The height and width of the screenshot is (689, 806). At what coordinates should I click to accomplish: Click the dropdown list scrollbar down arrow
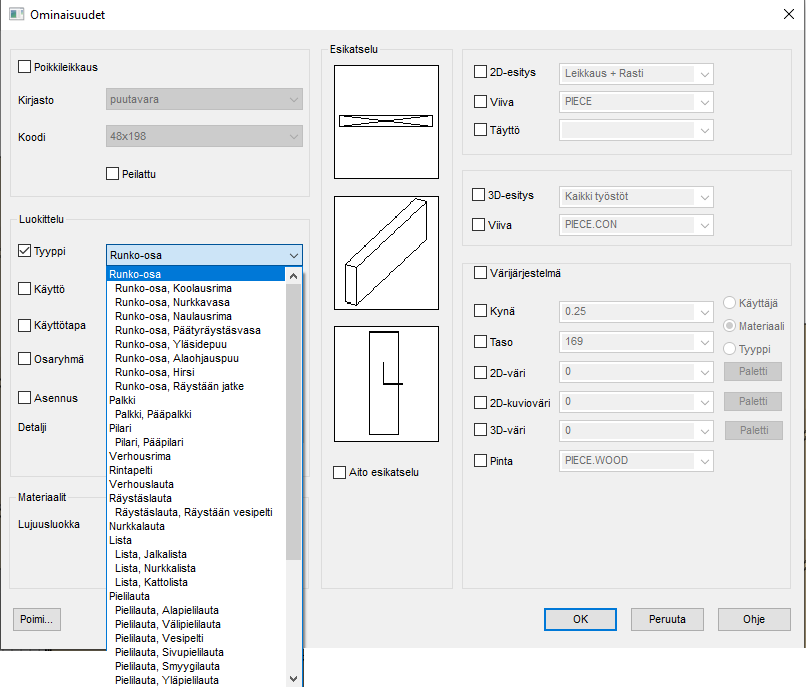click(x=293, y=678)
